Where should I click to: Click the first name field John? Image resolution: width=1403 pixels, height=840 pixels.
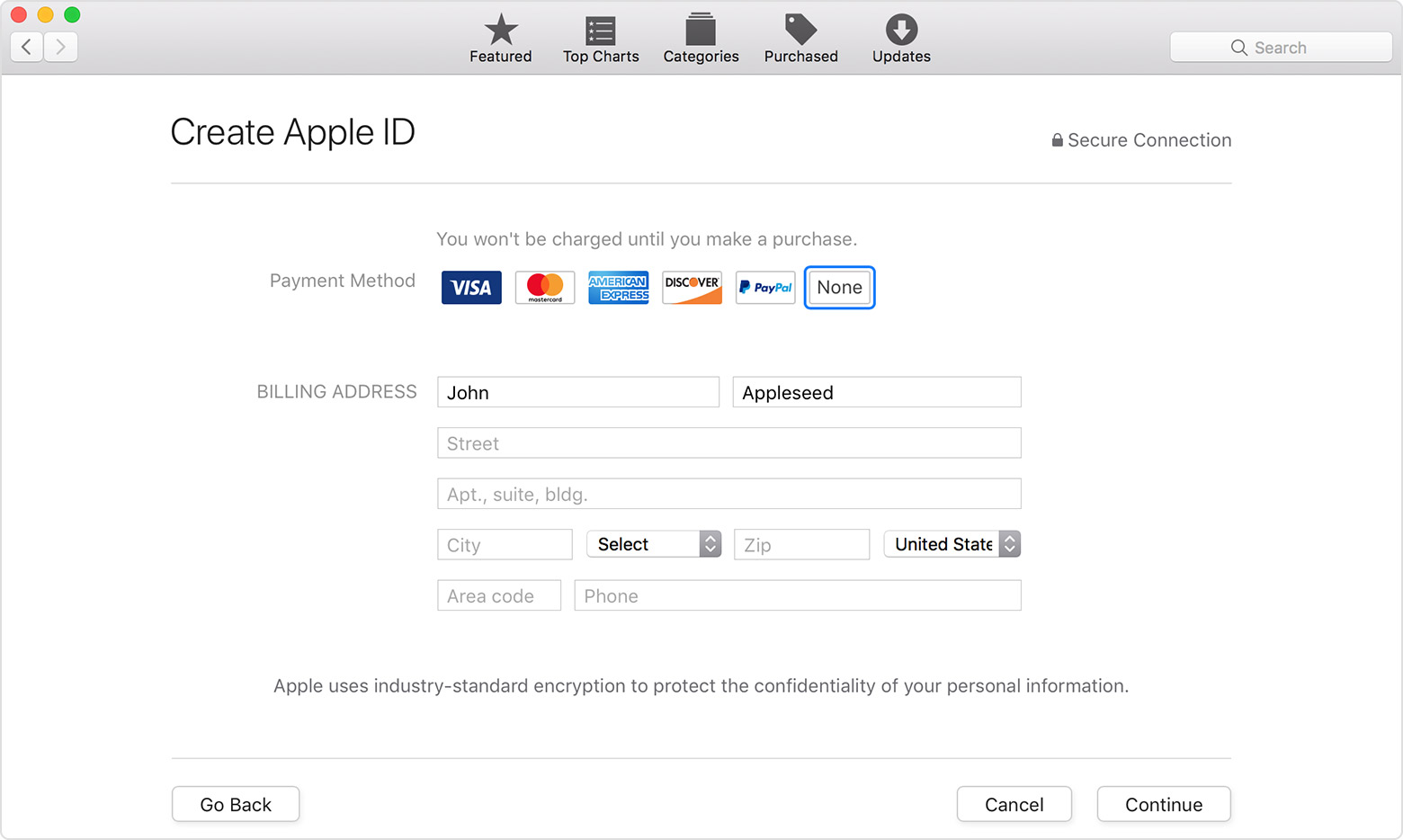pyautogui.click(x=578, y=392)
